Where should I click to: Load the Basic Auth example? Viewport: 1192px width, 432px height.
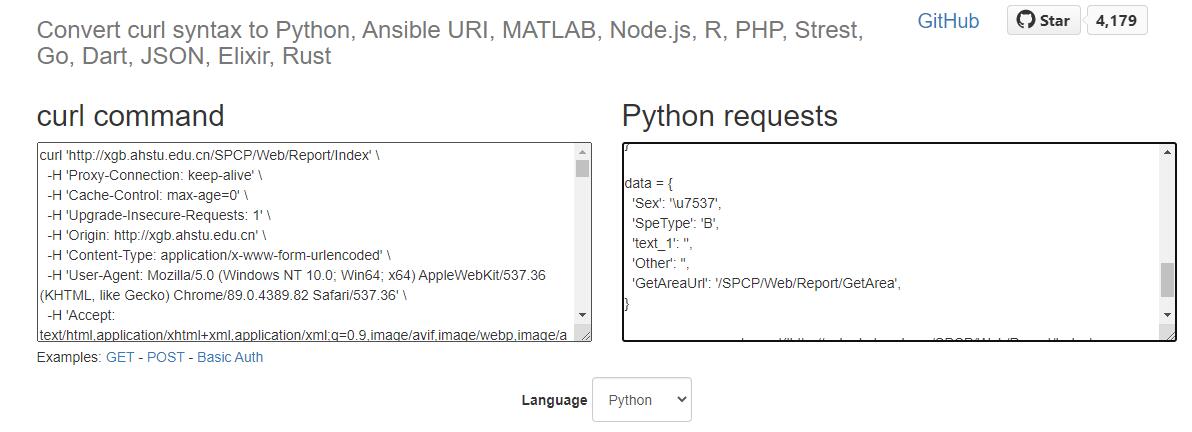pyautogui.click(x=230, y=357)
